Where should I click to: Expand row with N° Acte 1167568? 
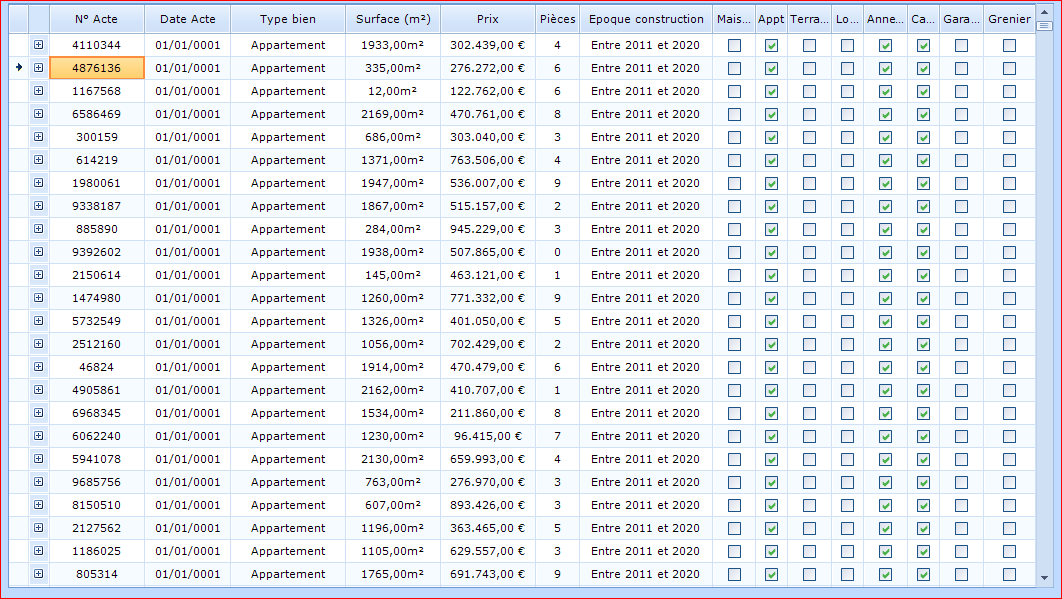click(x=39, y=91)
